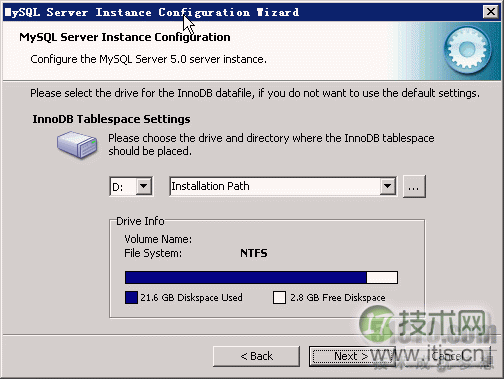Go to the previous step with Back
This screenshot has height=379, width=504.
point(256,356)
